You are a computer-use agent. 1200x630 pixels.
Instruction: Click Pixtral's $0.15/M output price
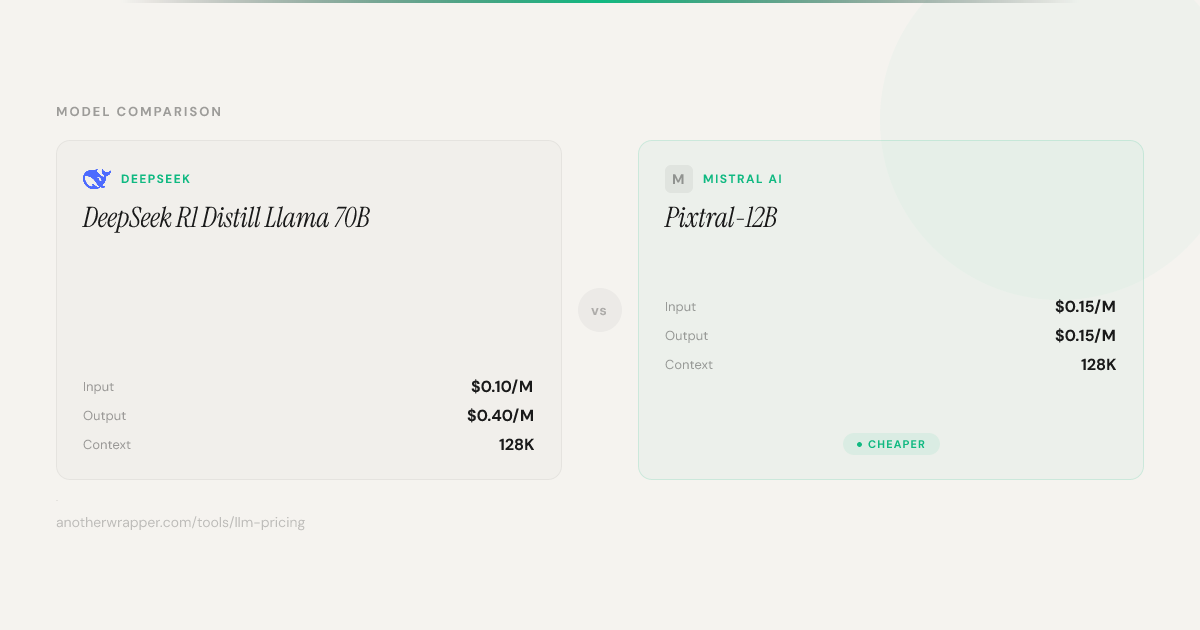(1085, 336)
